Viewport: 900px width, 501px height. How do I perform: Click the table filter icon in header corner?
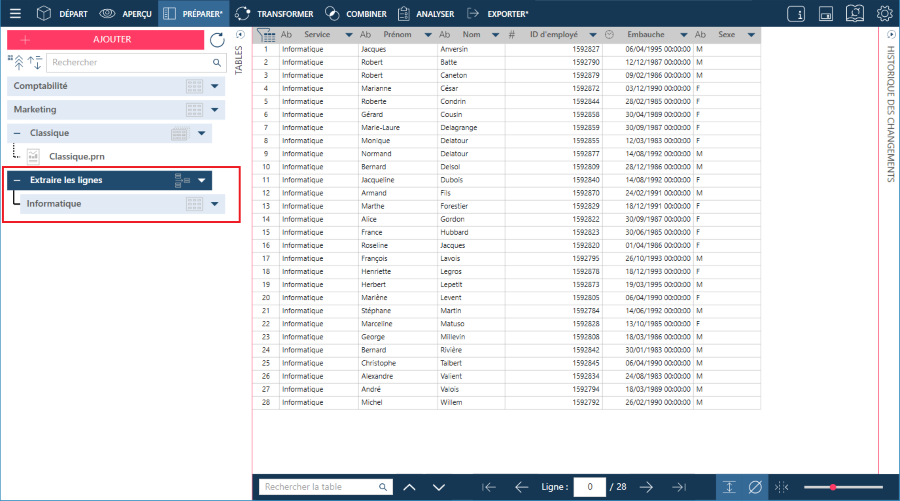pos(266,34)
